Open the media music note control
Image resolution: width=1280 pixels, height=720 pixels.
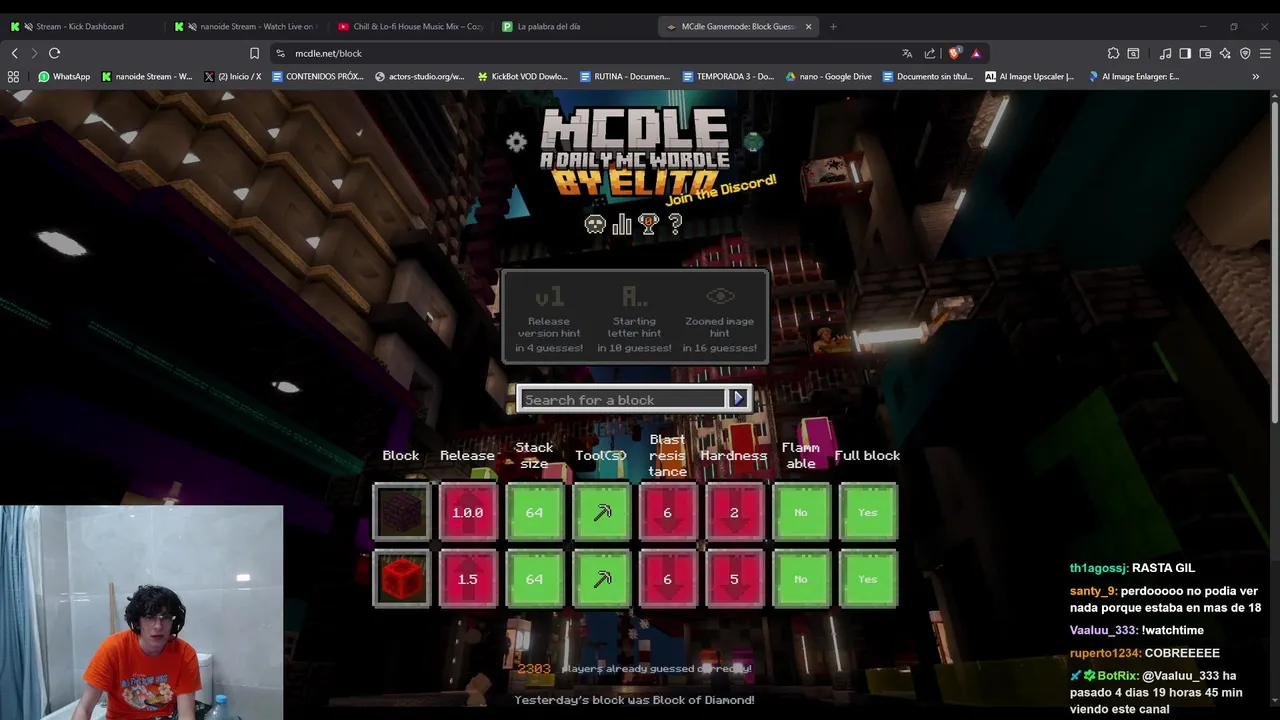click(1165, 53)
